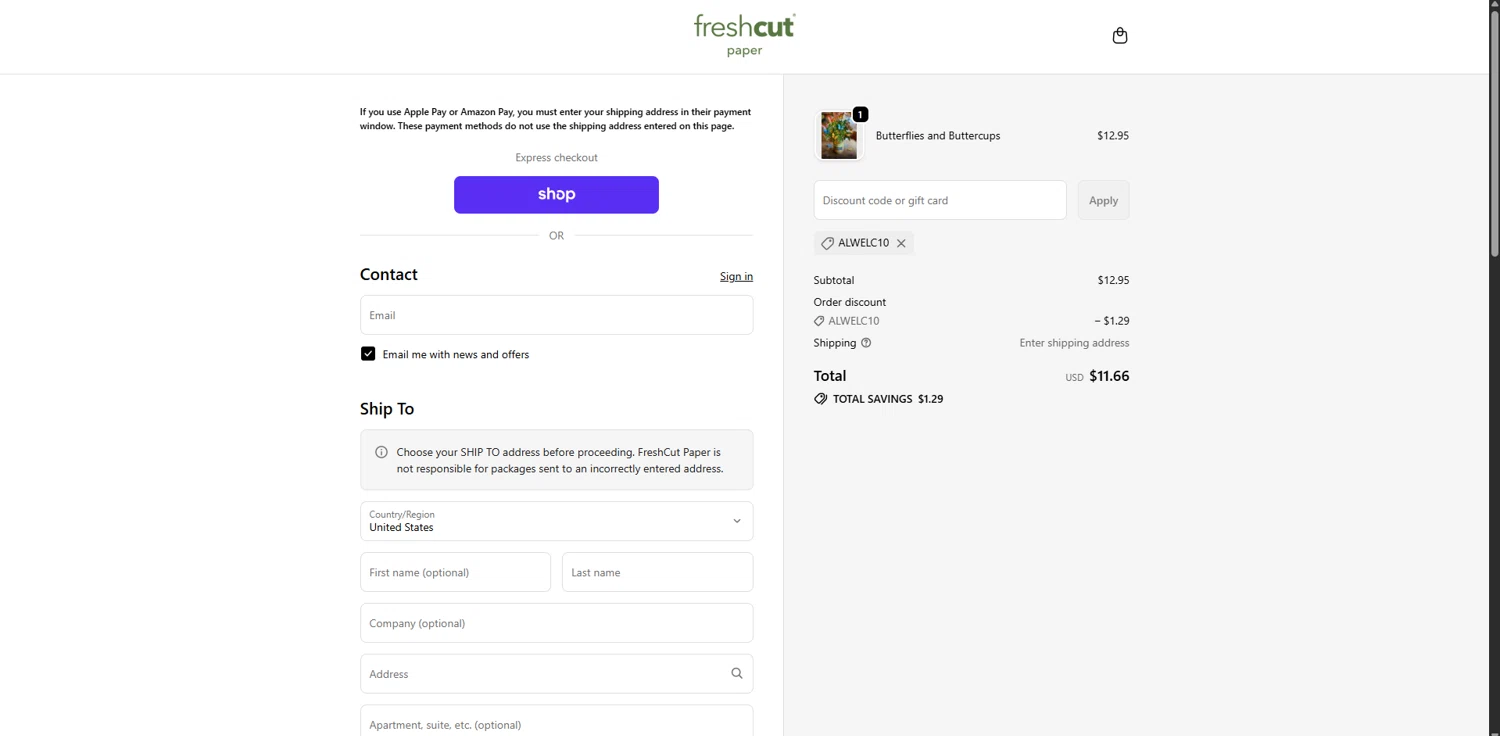Click the Ship To info notice icon
Viewport: 1500px width, 736px height.
[381, 452]
